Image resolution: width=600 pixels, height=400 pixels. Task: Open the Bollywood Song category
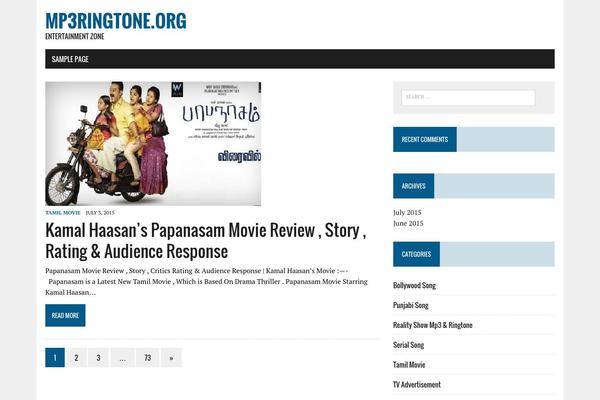414,286
